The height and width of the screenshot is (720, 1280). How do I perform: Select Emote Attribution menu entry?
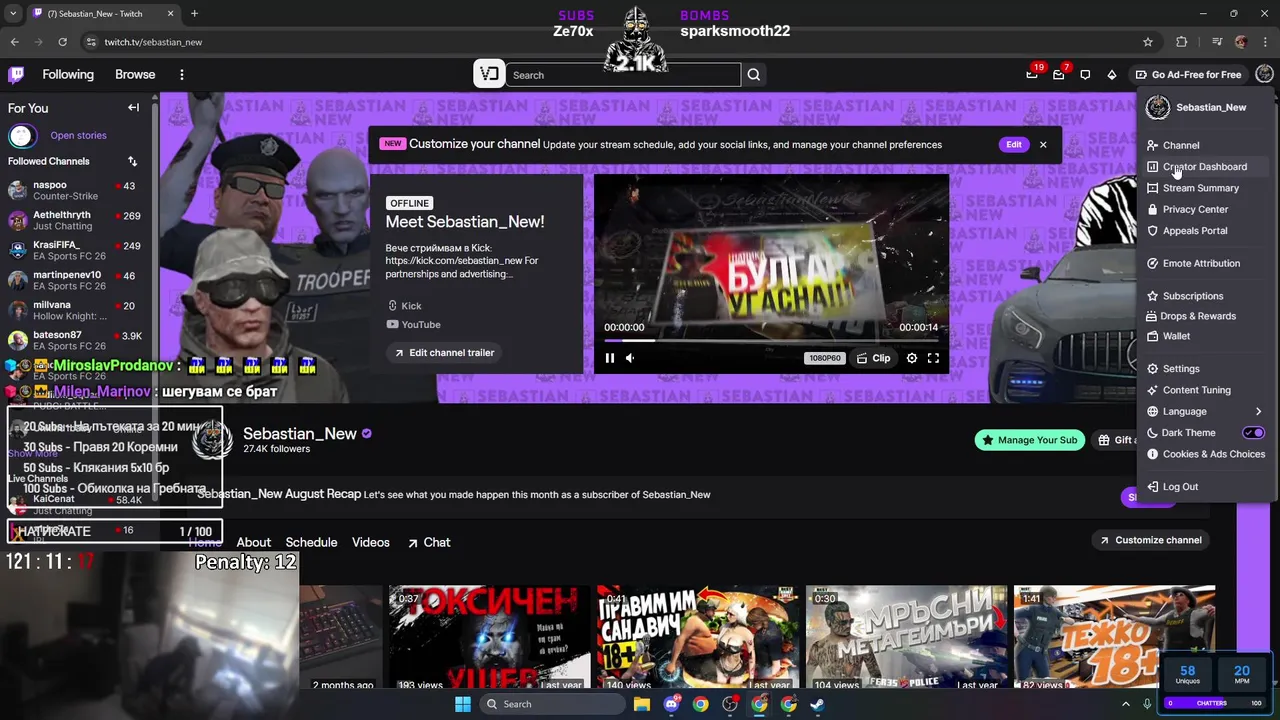[x=1205, y=263]
